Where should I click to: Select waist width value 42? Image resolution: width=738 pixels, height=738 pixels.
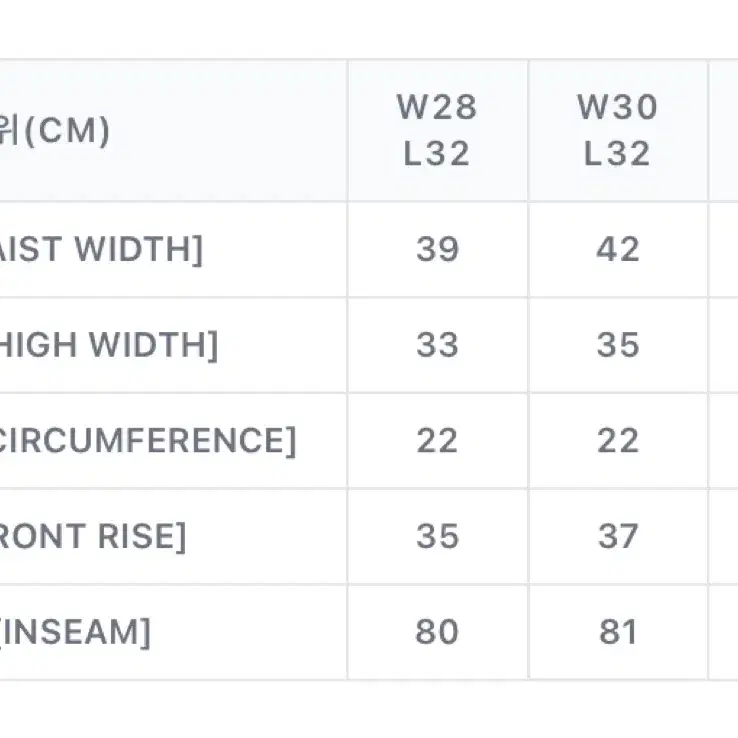click(x=618, y=249)
